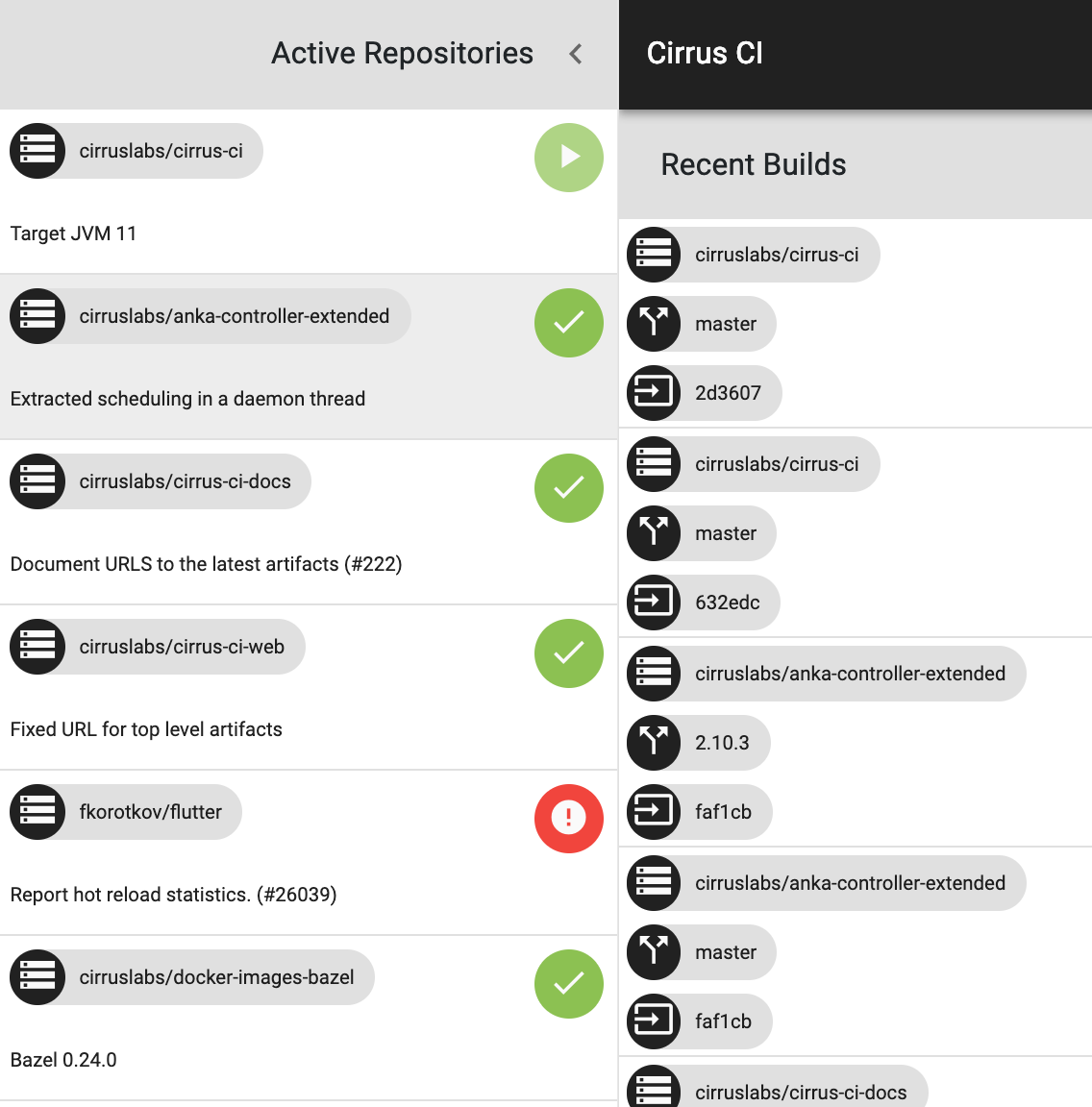The height and width of the screenshot is (1107, 1092).
Task: Open the Cirrus CI title bar menu
Action: (705, 54)
